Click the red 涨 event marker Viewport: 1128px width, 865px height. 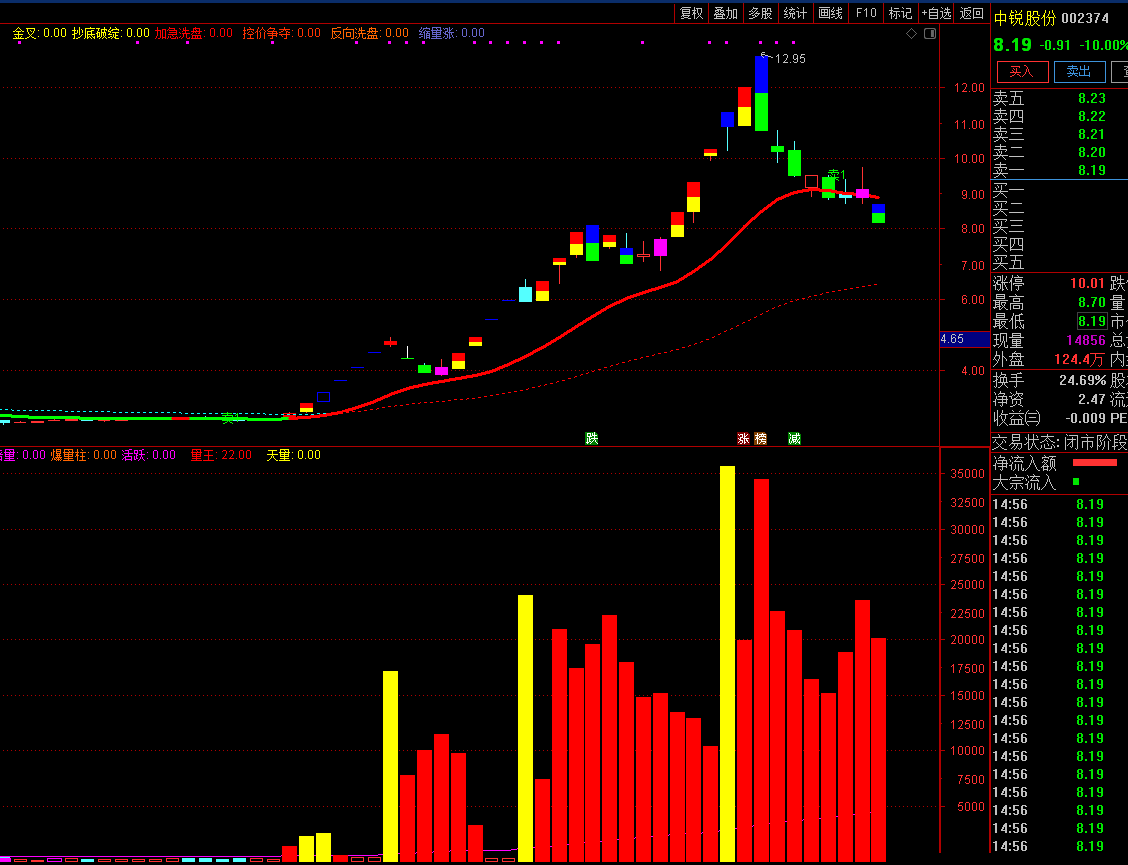[x=743, y=438]
